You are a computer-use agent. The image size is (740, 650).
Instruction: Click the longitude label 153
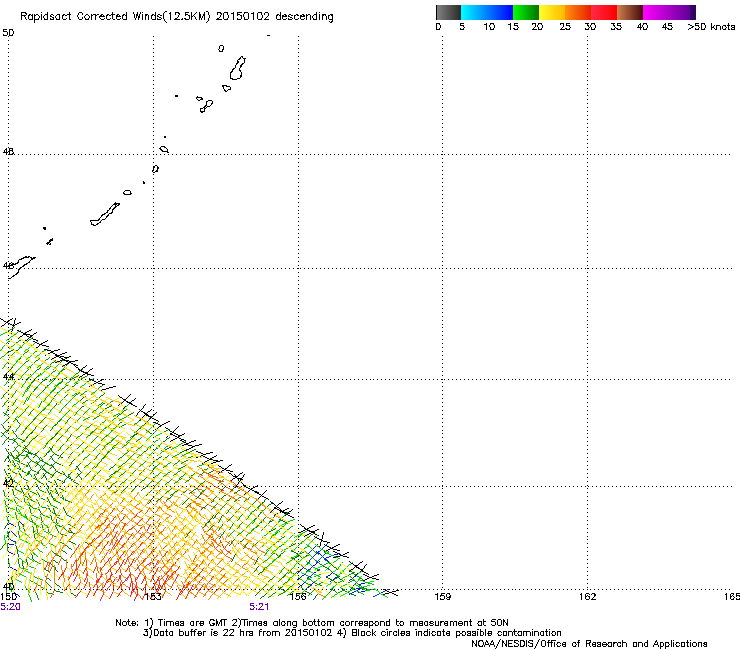coord(153,597)
